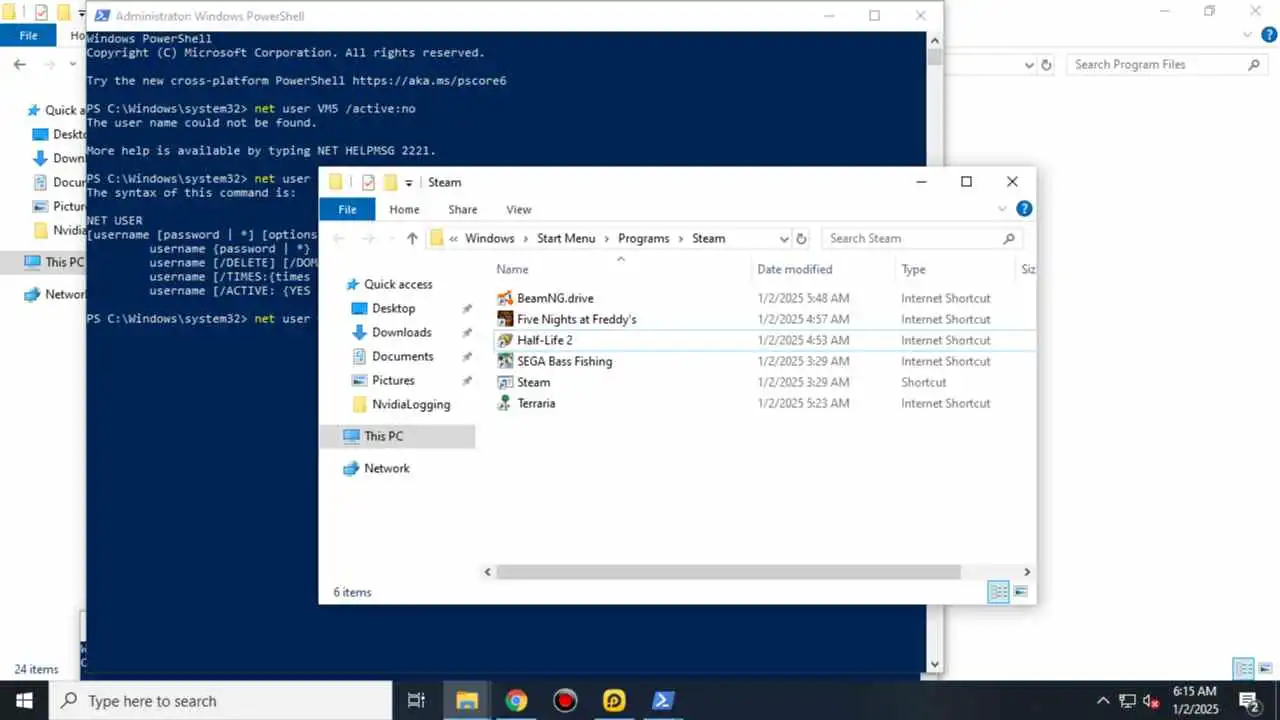Screen dimensions: 1280x720
Task: Select Quick access in Steam window navigation pane
Action: coord(398,284)
